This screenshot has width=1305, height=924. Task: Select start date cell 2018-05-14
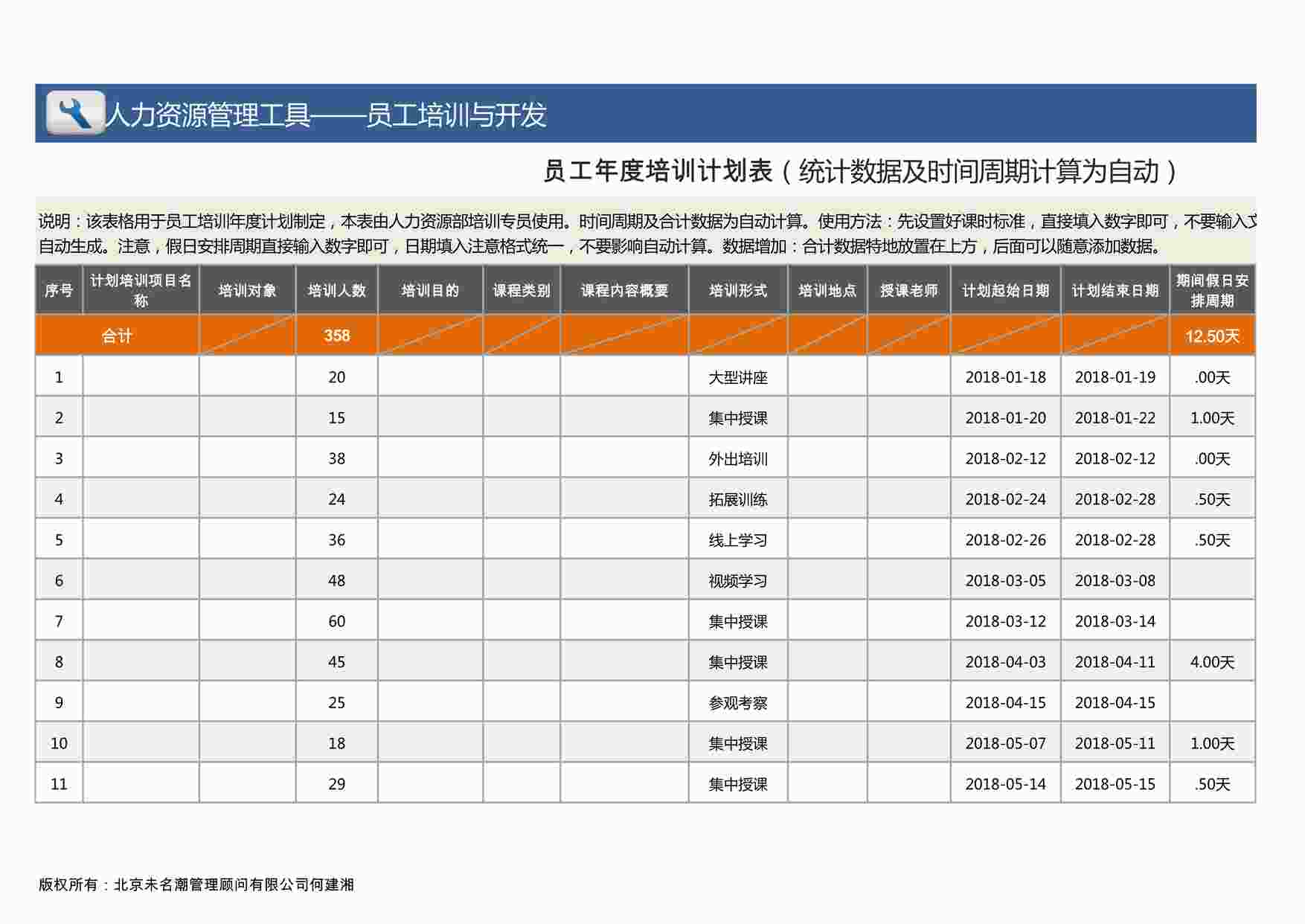pyautogui.click(x=1005, y=783)
